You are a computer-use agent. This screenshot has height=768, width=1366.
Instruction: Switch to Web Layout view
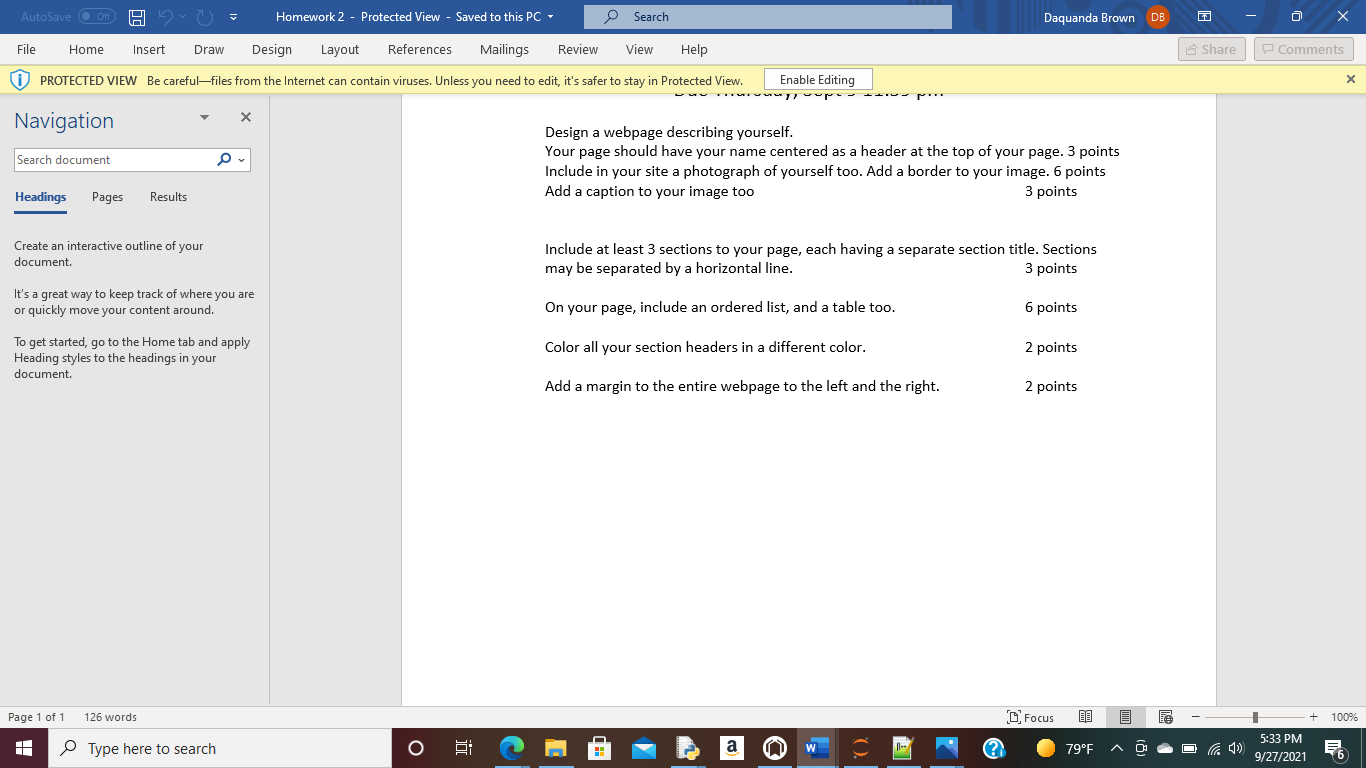pyautogui.click(x=1165, y=717)
